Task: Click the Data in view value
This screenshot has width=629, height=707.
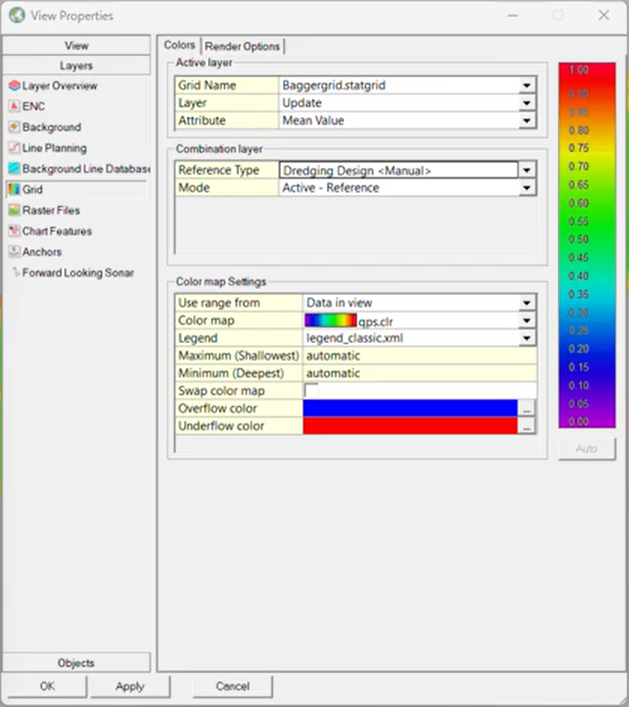Action: (x=339, y=303)
